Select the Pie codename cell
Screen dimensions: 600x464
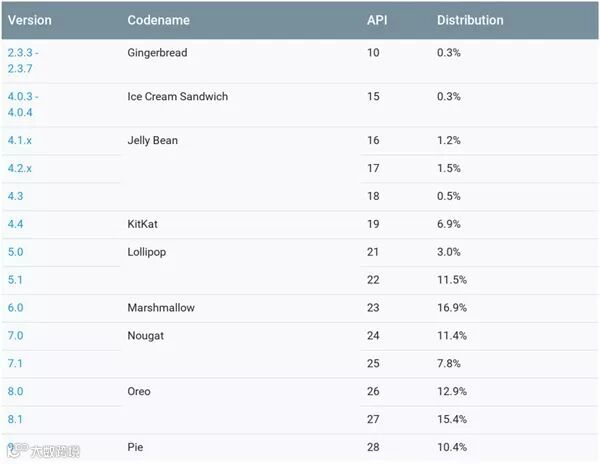(137, 447)
